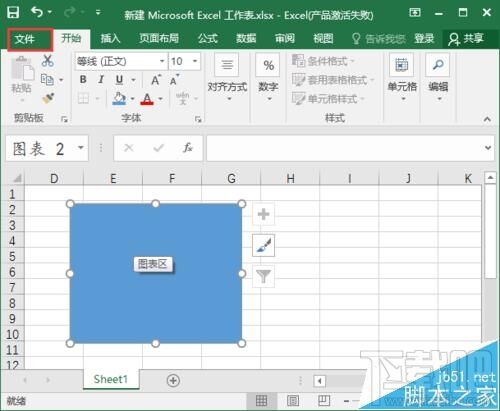
Task: Open the font name dropdown
Action: coord(162,61)
